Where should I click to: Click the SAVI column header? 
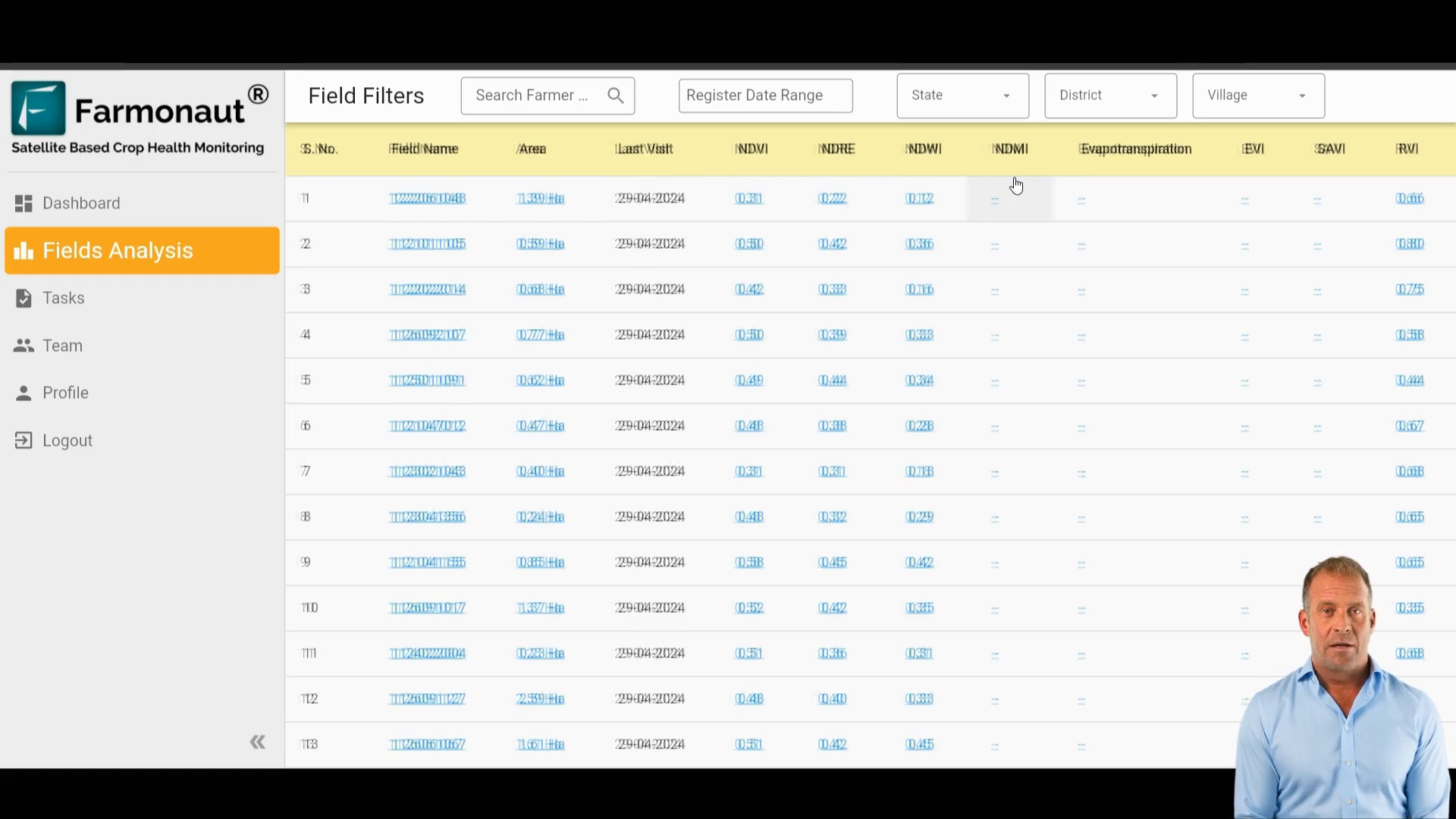click(1330, 149)
